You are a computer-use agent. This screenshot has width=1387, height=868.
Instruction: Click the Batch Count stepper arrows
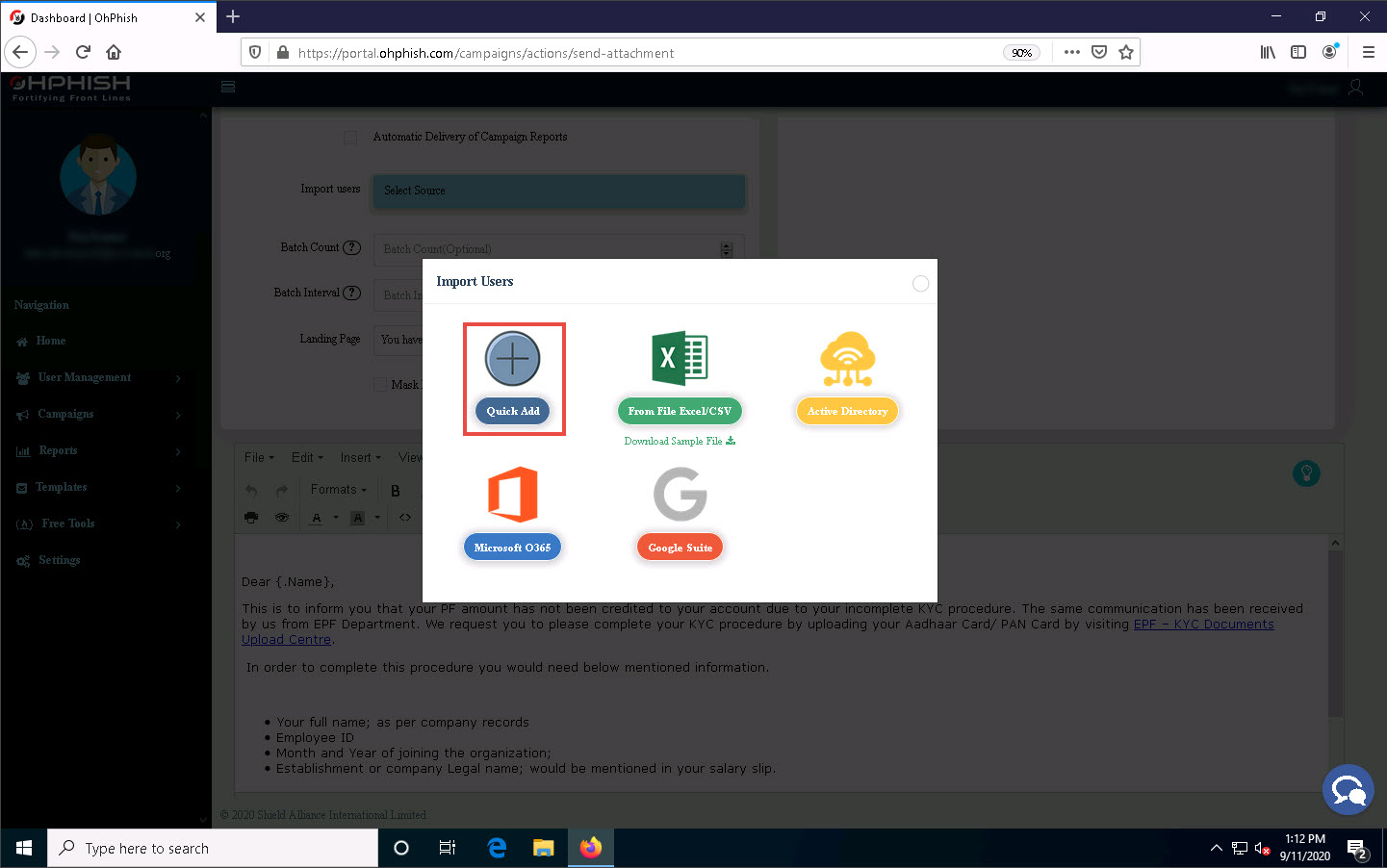click(x=727, y=249)
